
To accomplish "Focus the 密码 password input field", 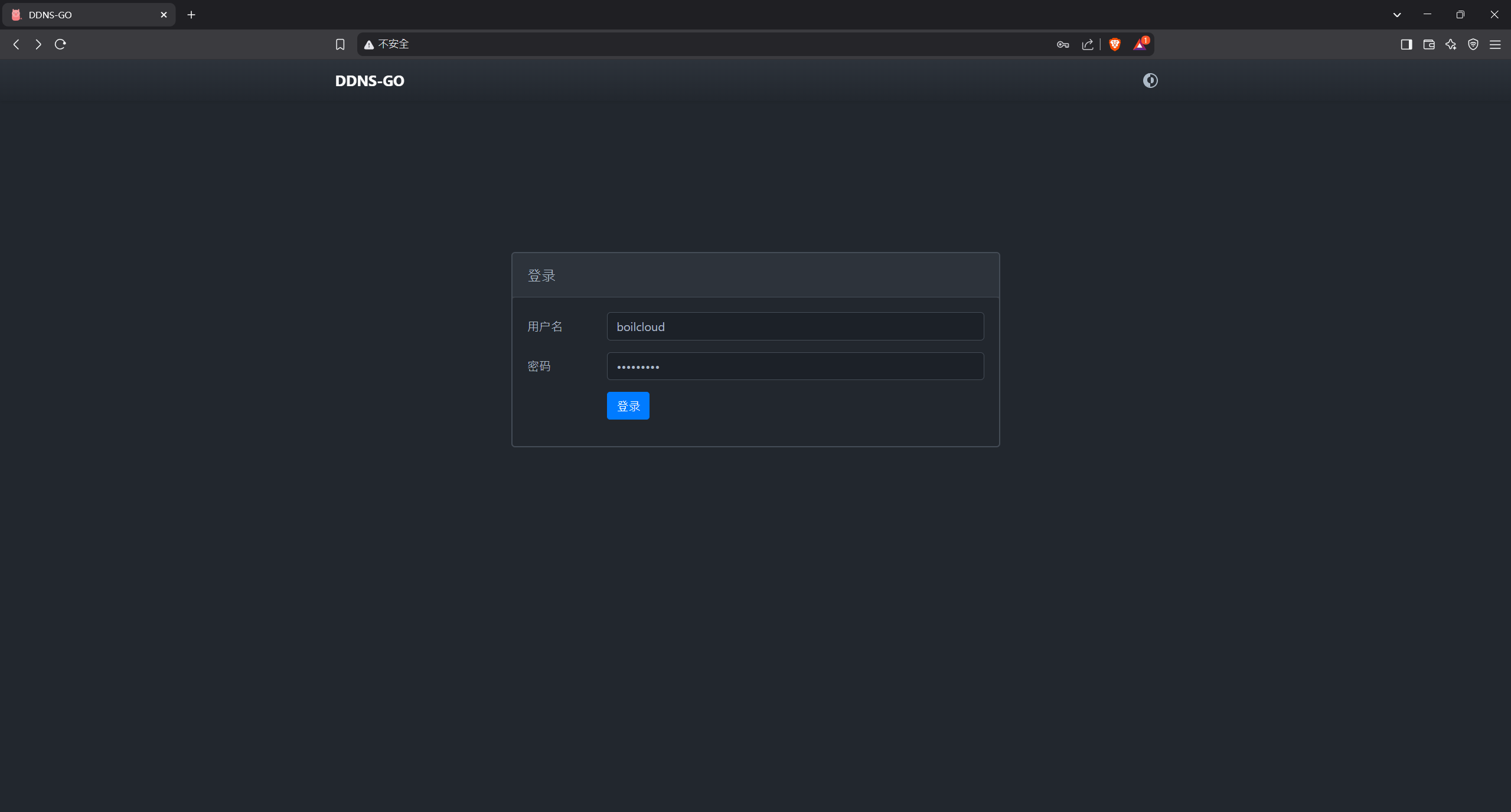I will point(795,366).
